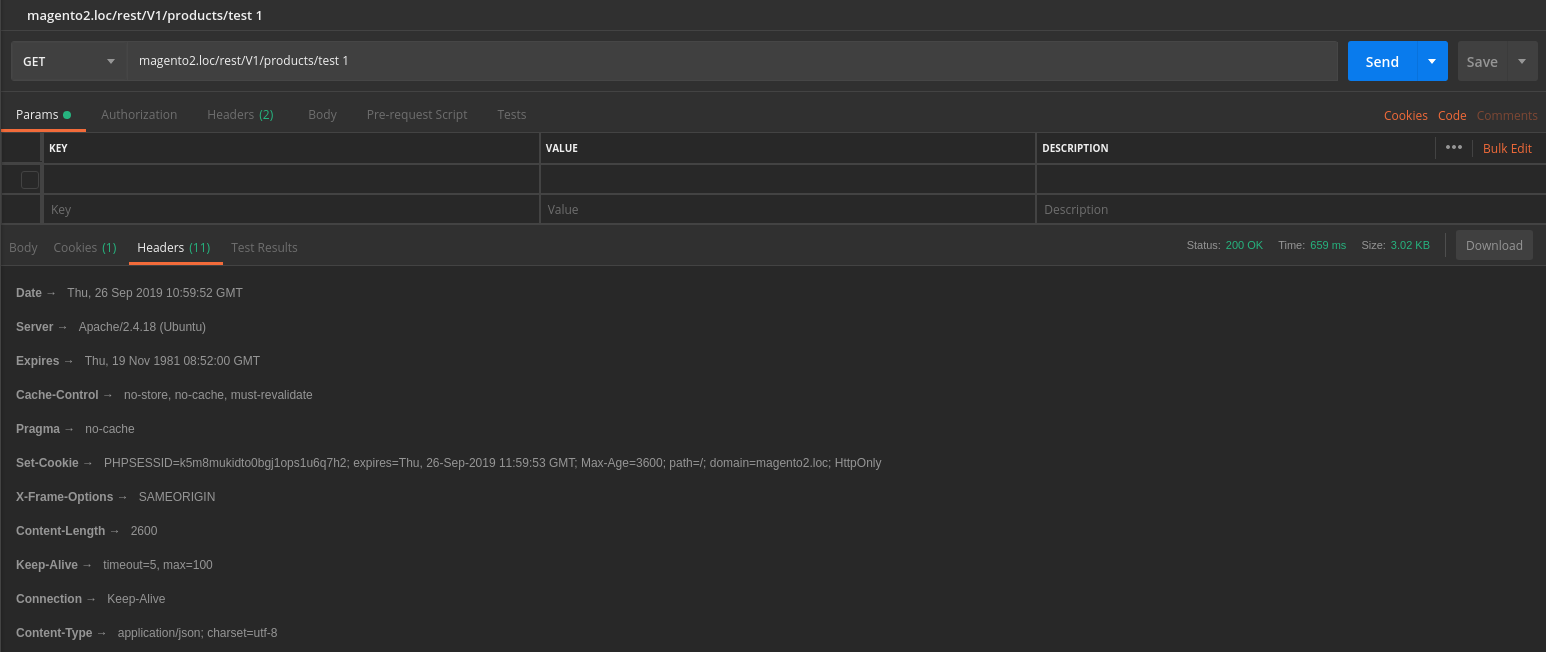Open the Code link
The height and width of the screenshot is (652, 1546).
(x=1452, y=116)
